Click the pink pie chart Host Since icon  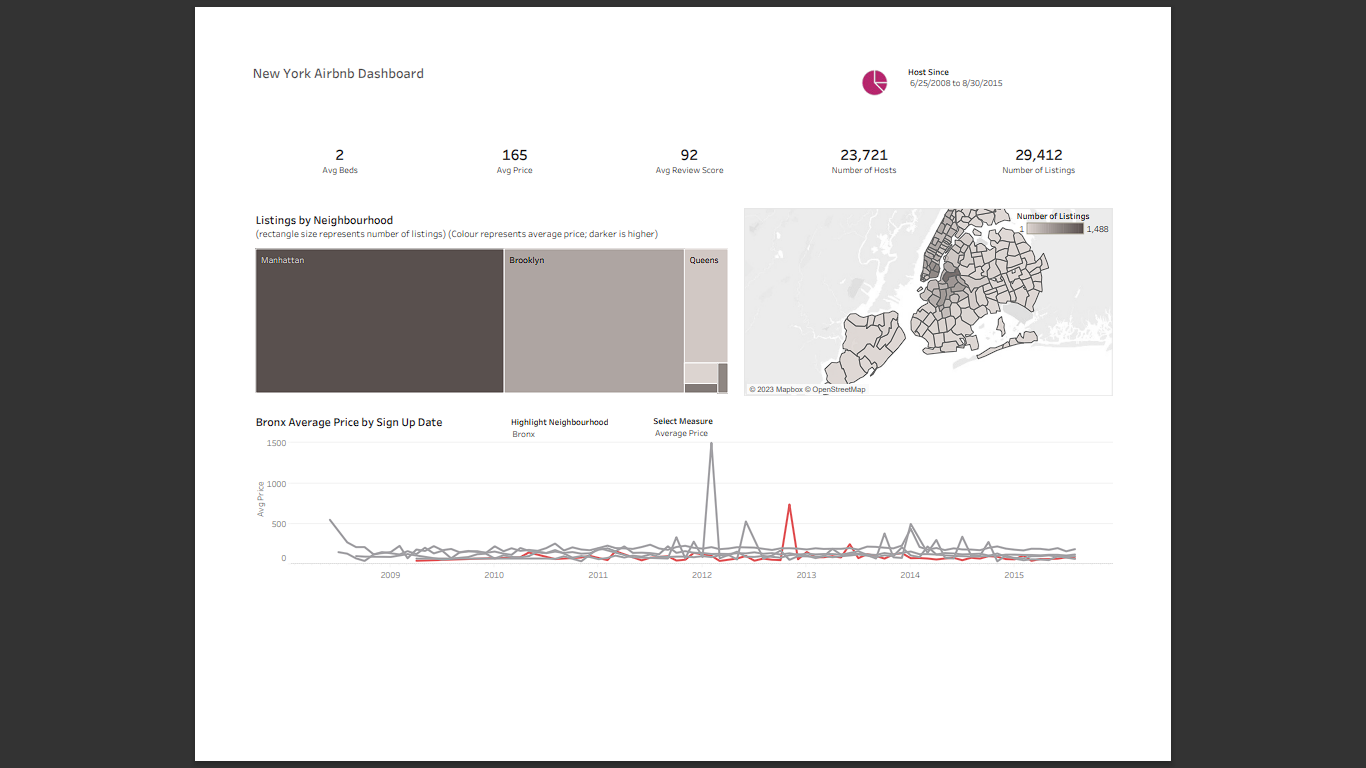pyautogui.click(x=875, y=82)
